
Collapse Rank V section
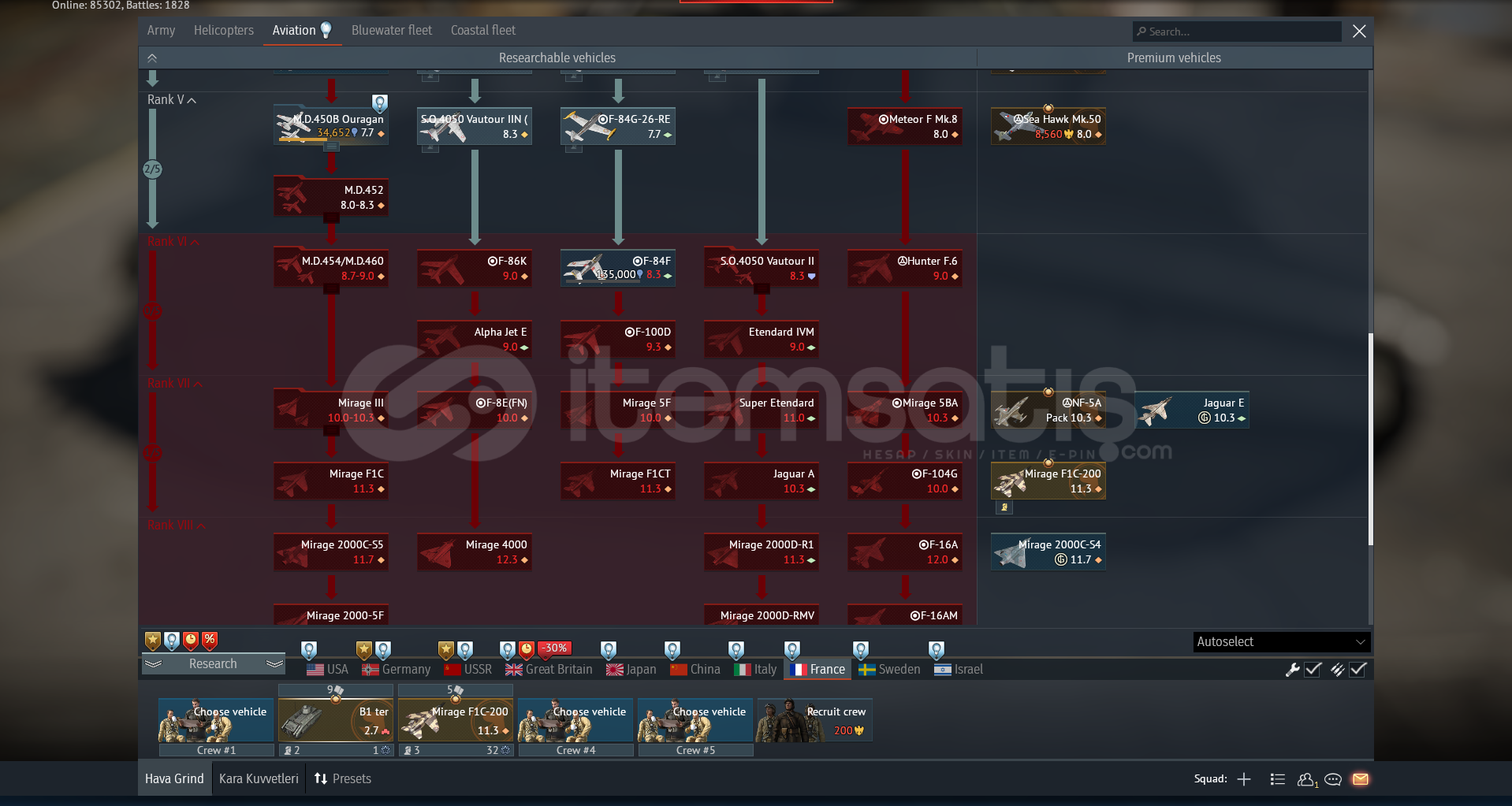[x=172, y=100]
